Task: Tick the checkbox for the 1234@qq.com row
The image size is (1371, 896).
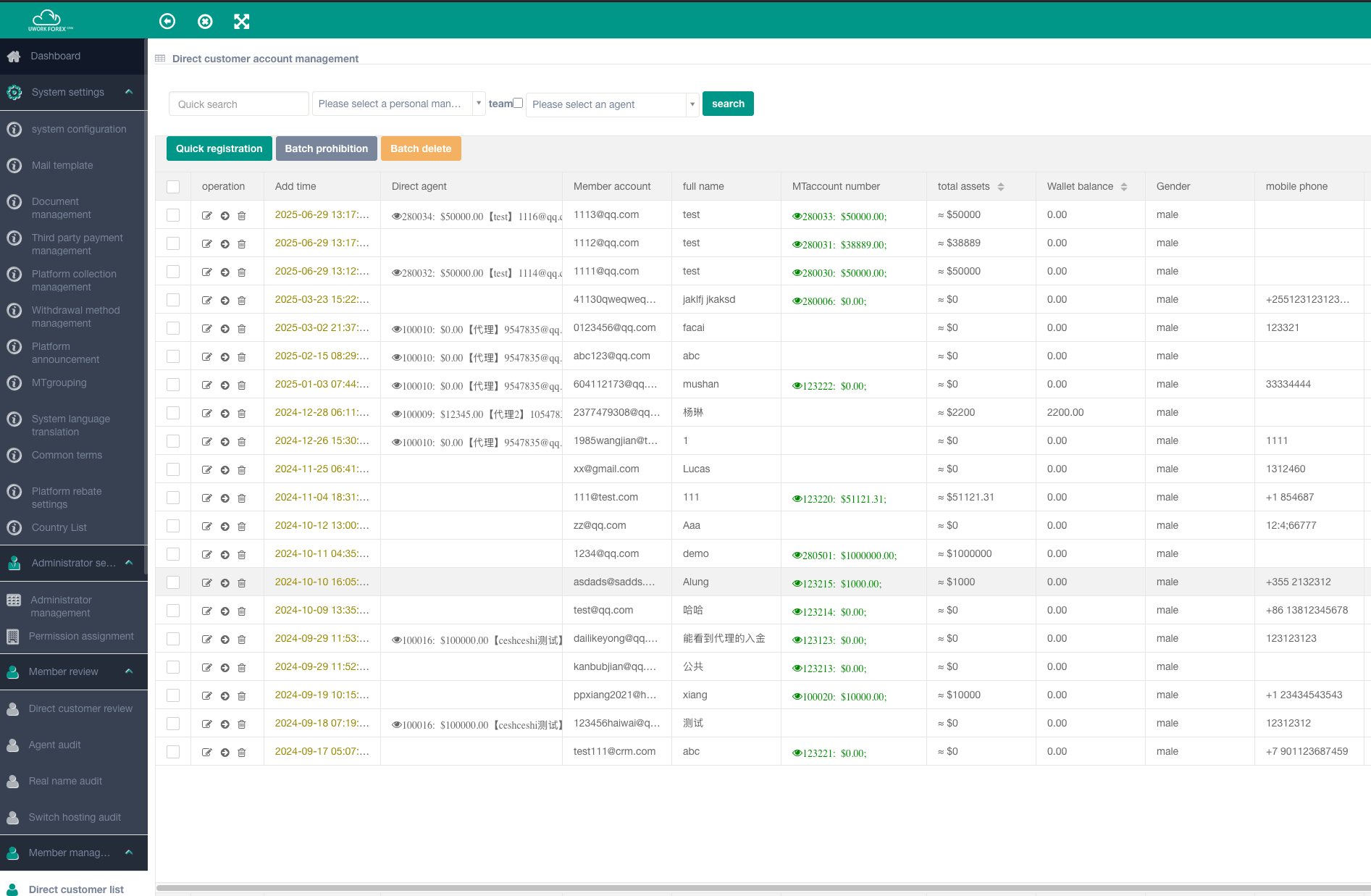Action: (173, 554)
